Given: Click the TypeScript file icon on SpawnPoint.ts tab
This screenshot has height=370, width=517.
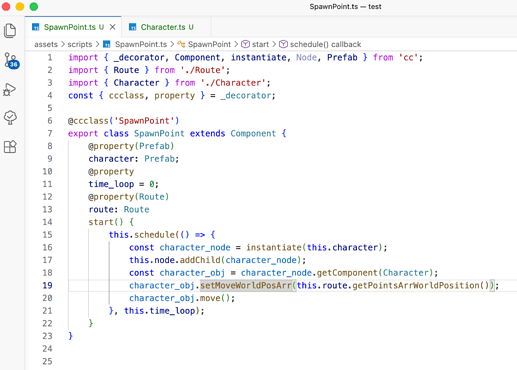Looking at the screenshot, I should point(36,27).
